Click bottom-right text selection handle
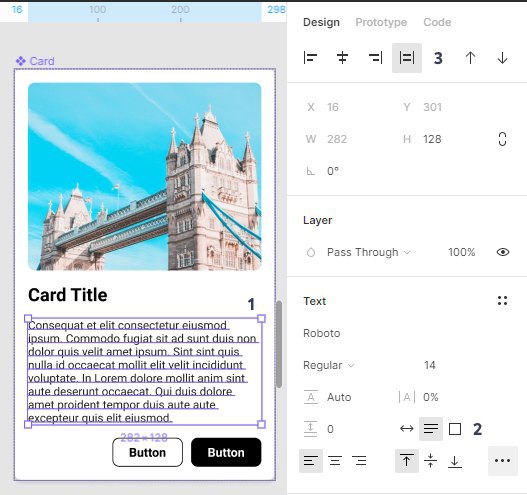The width and height of the screenshot is (527, 495). (x=261, y=424)
